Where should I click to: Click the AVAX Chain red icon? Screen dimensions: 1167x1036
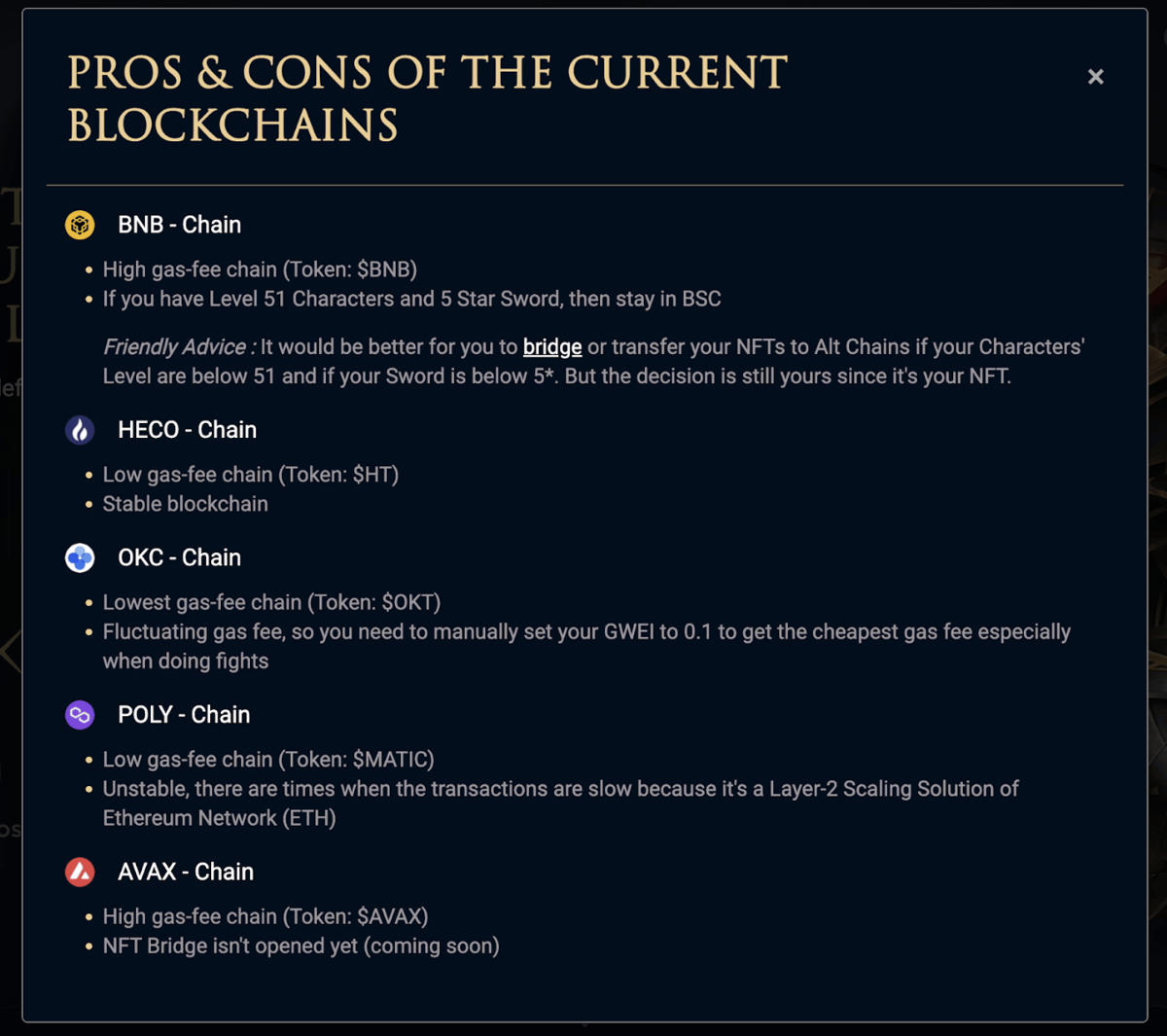[x=80, y=872]
